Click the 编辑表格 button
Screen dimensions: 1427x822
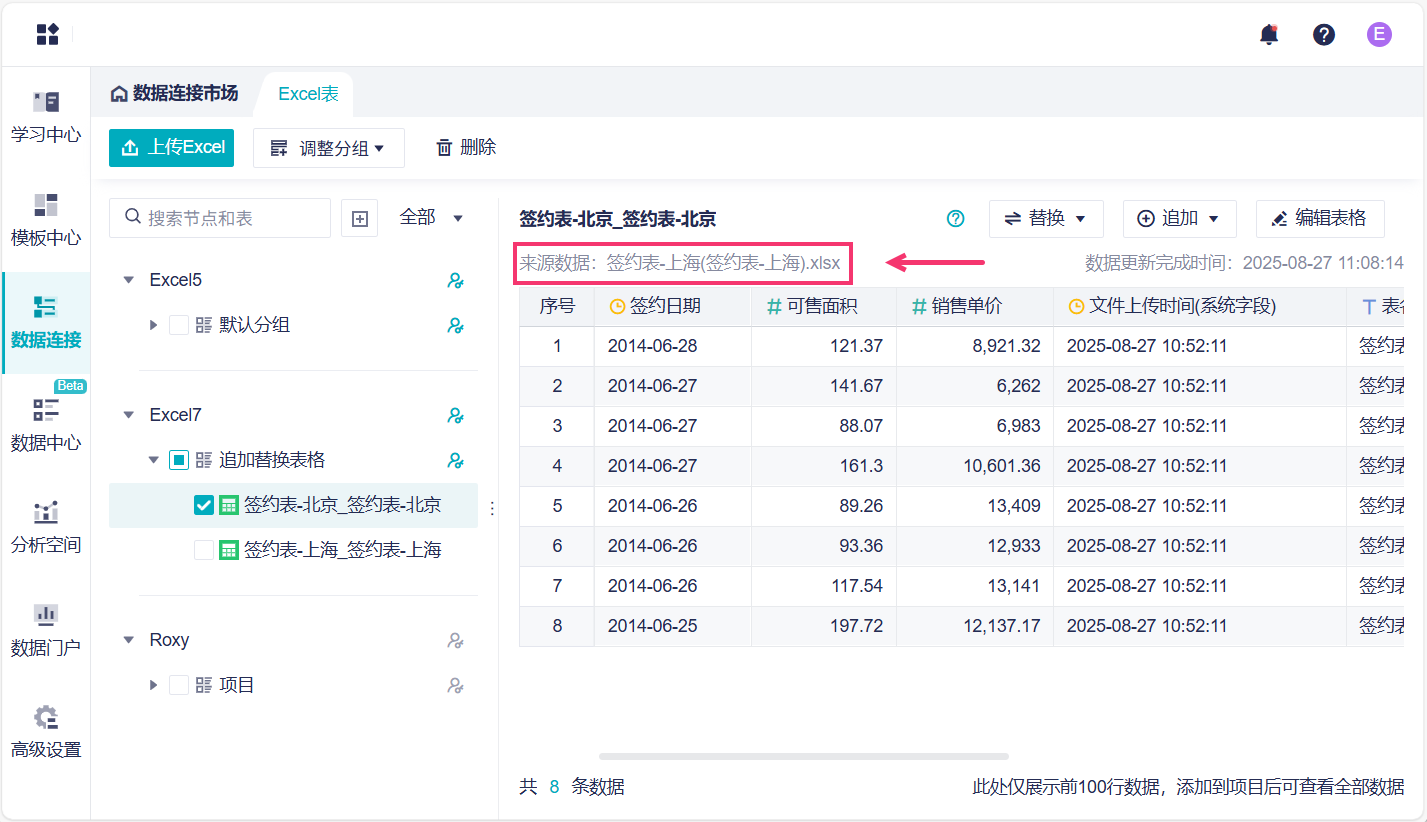1319,219
